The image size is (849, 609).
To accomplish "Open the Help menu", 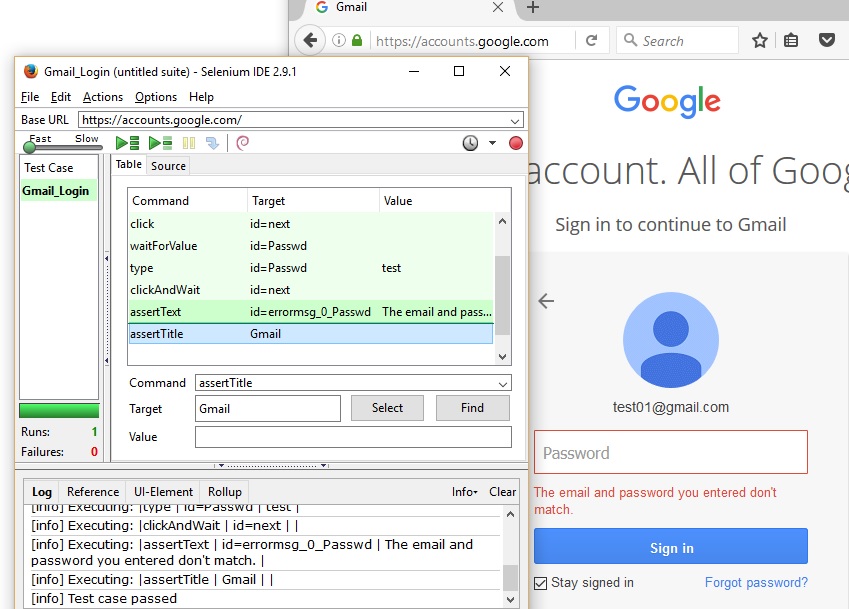I will point(201,97).
